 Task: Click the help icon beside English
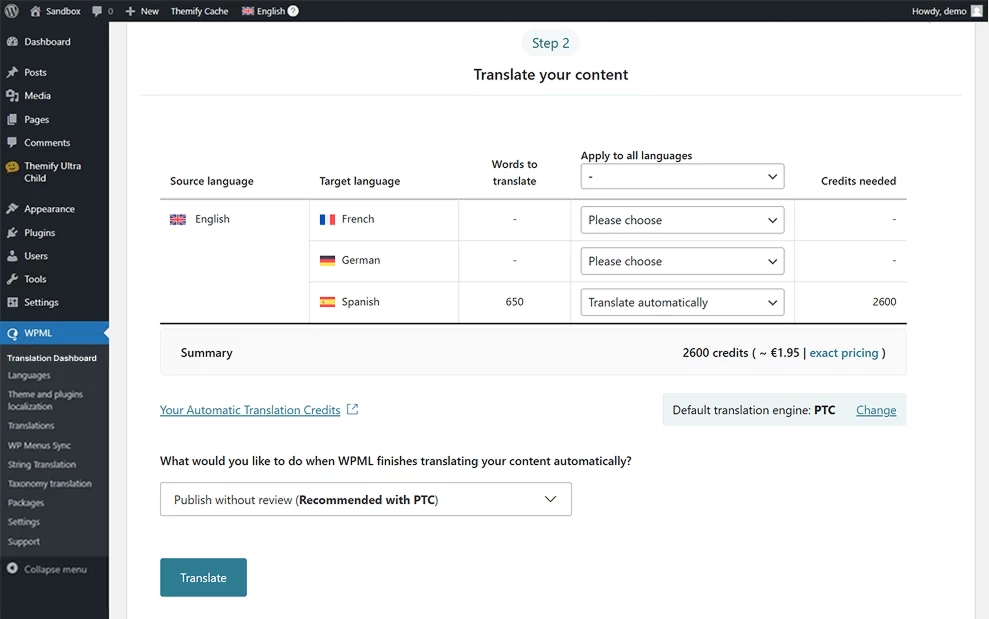293,11
